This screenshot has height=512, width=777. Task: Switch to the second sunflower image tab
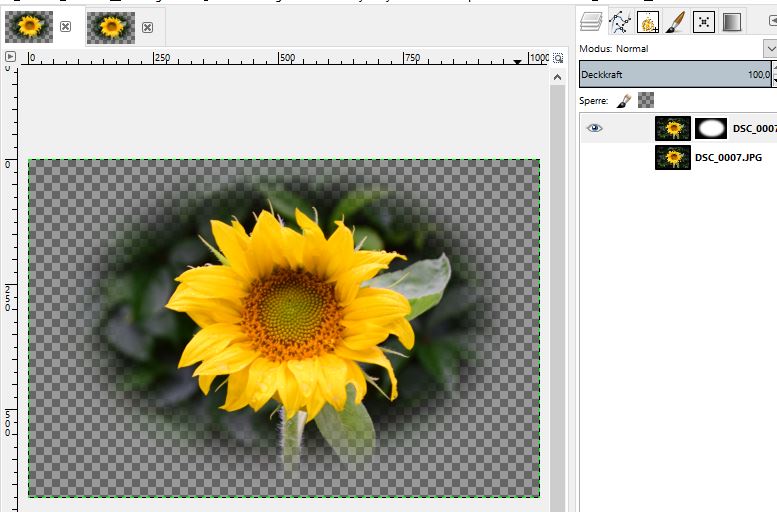click(x=111, y=27)
